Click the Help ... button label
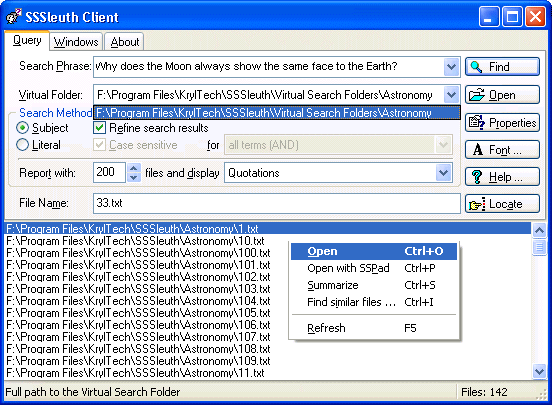Image resolution: width=552 pixels, height=405 pixels. (506, 177)
